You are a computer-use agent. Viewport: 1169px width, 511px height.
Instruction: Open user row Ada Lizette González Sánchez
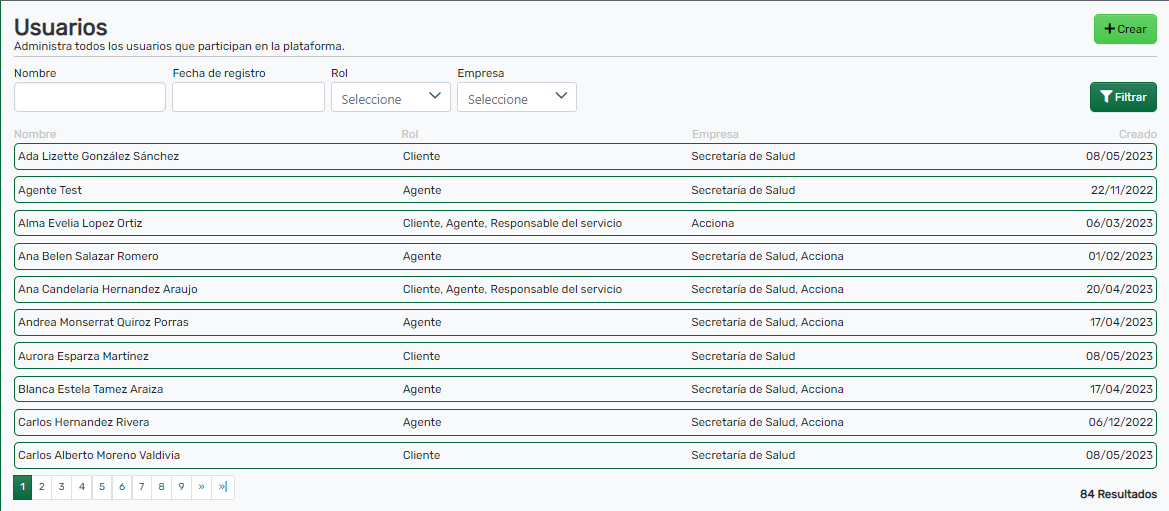point(585,156)
